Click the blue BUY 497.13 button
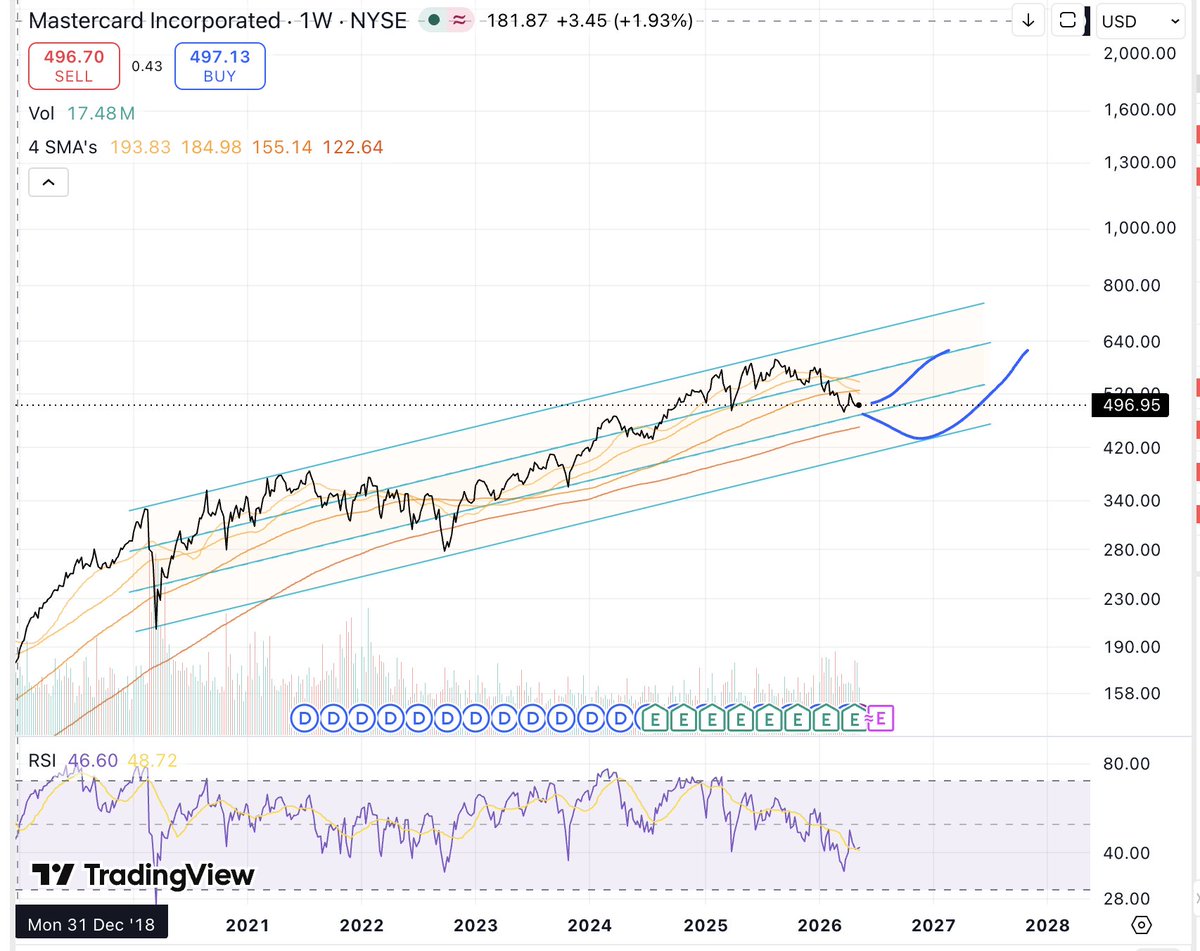This screenshot has height=951, width=1200. (219, 66)
